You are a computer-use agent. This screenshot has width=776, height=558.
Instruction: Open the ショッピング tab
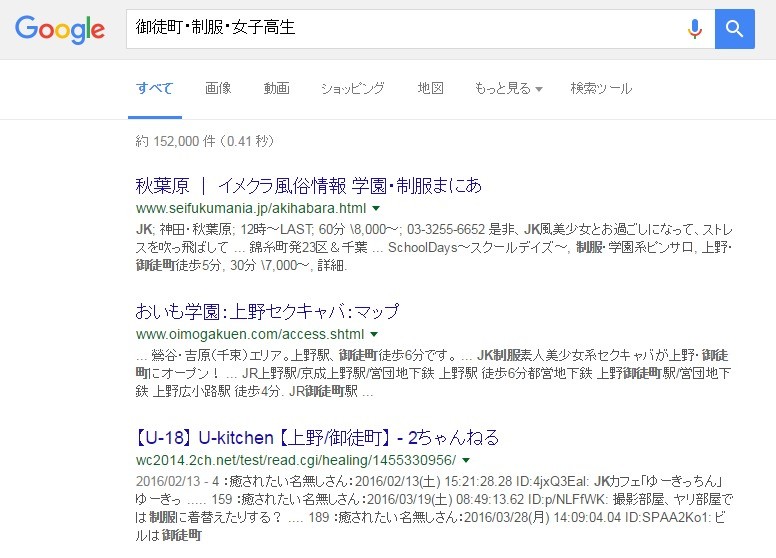pos(353,89)
